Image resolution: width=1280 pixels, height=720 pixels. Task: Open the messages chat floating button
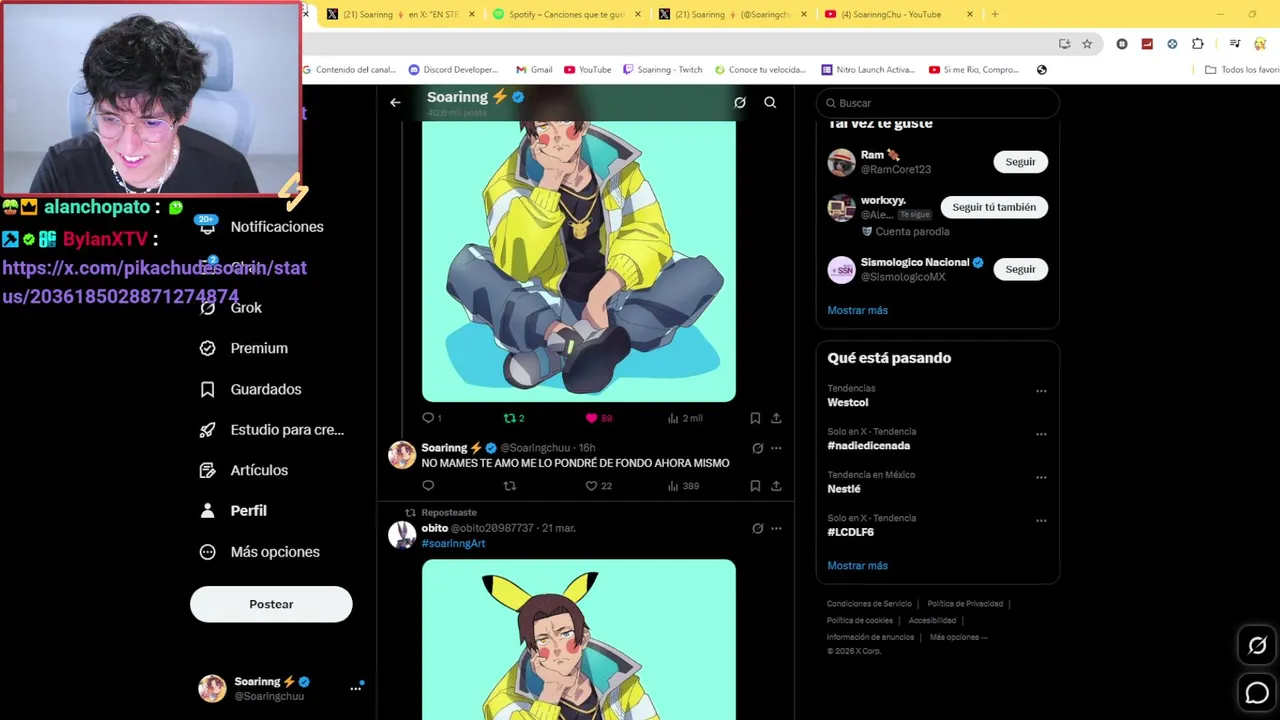tap(1257, 692)
